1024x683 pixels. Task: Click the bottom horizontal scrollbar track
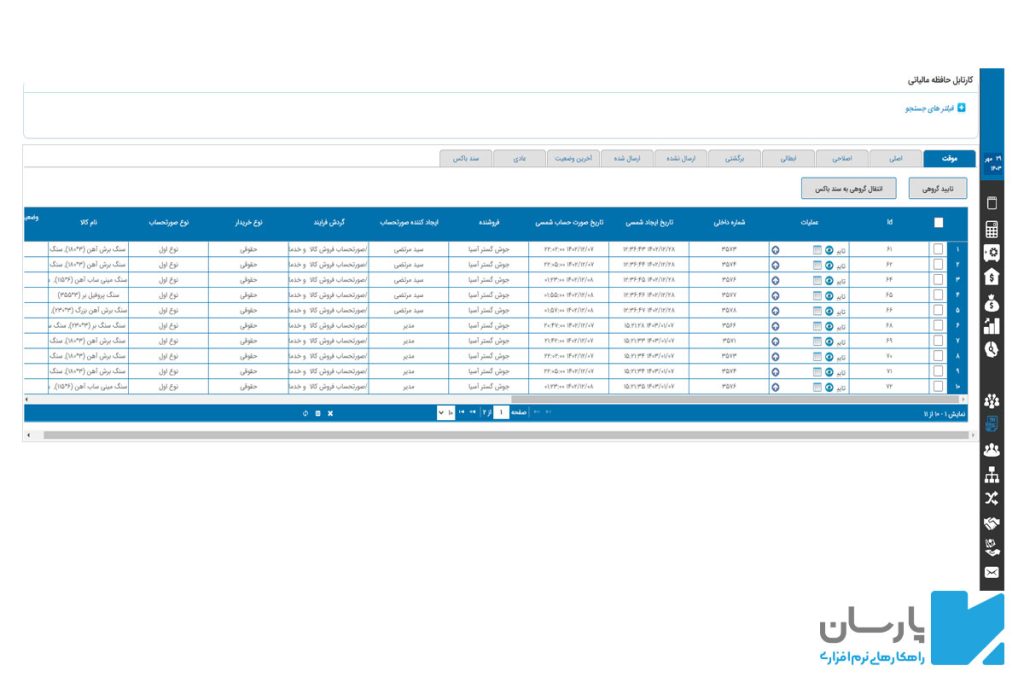[500, 435]
